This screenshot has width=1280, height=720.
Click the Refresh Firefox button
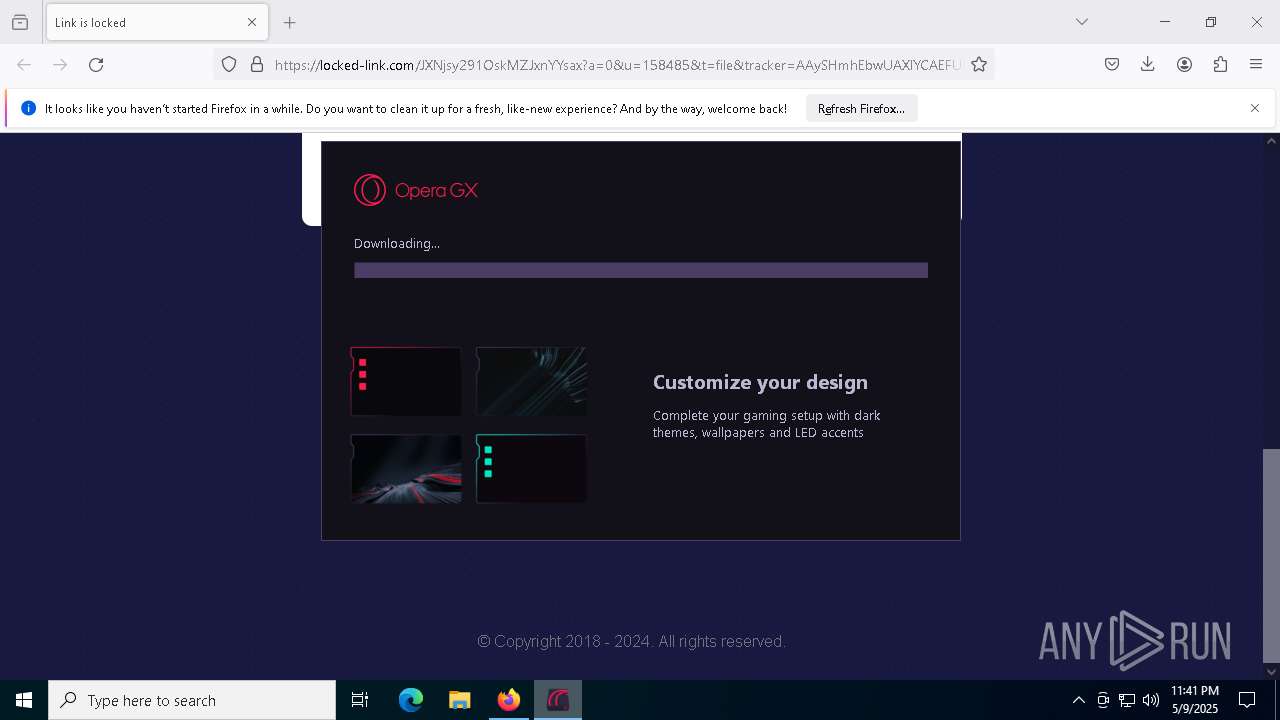pos(861,109)
